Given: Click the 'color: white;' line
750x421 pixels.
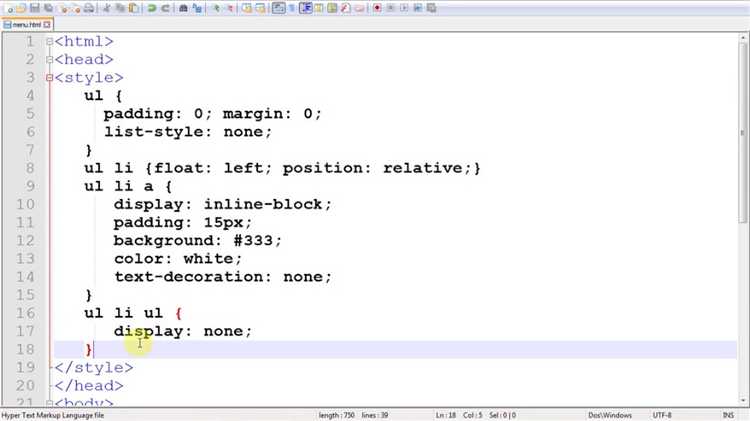Looking at the screenshot, I should [x=178, y=259].
